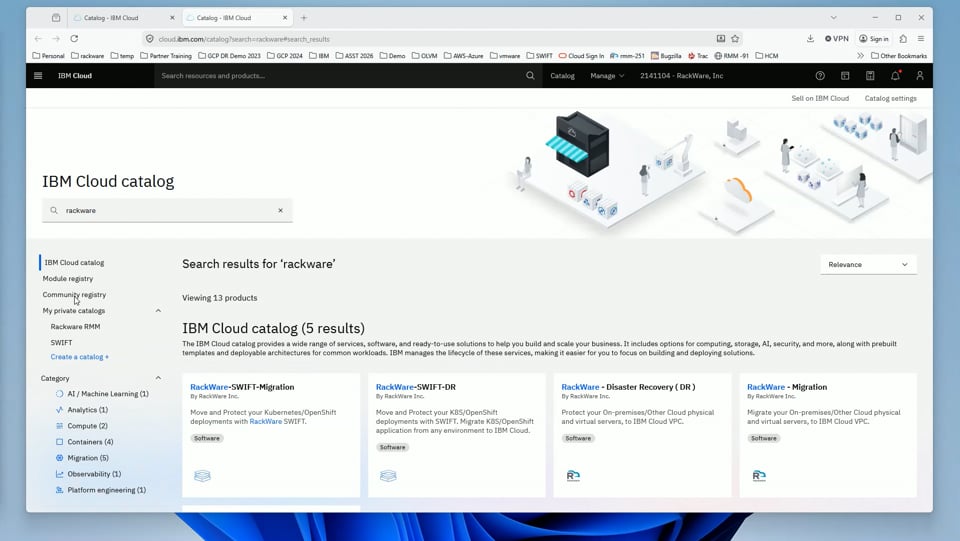Viewport: 960px width, 541px height.
Task: Click the icon on the RackWare-SWIFT-DR card
Action: pos(388,476)
